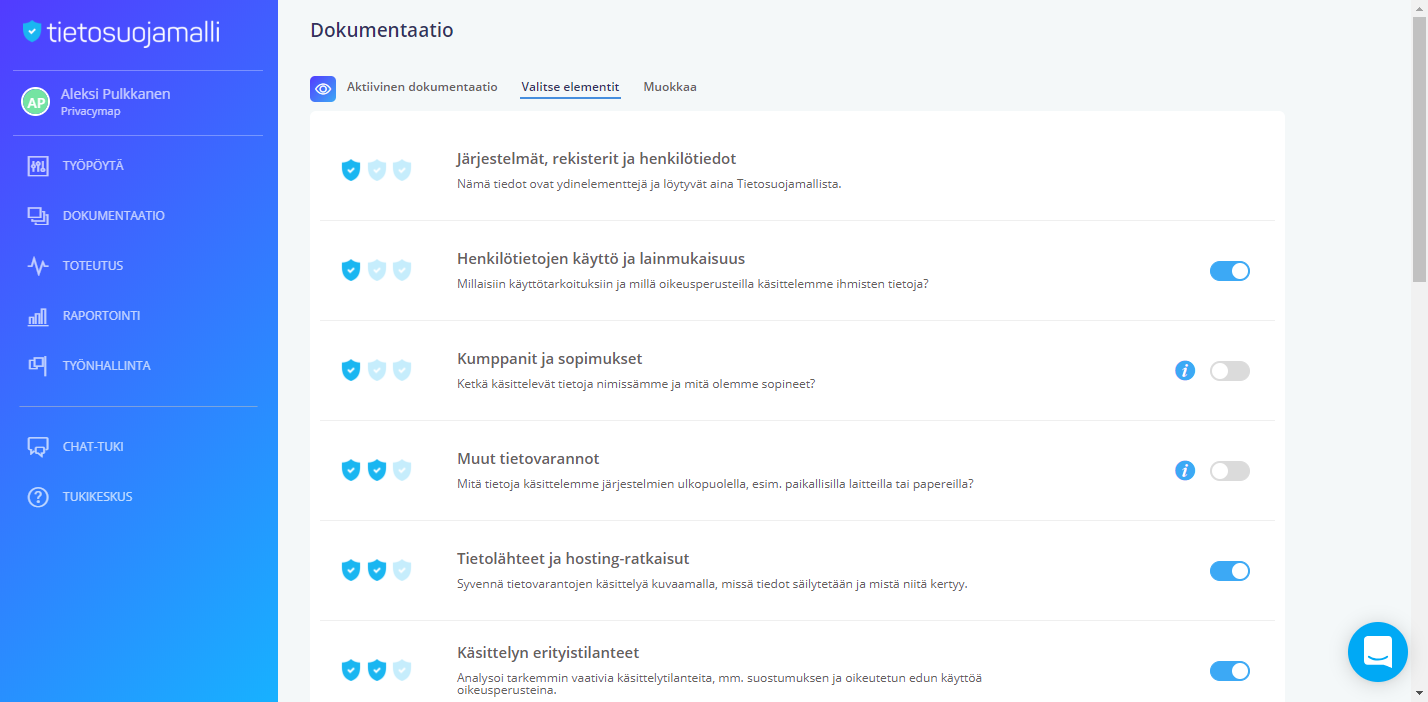
Task: Go to TYÖPÖYTÄ in sidebar
Action: pos(93,166)
